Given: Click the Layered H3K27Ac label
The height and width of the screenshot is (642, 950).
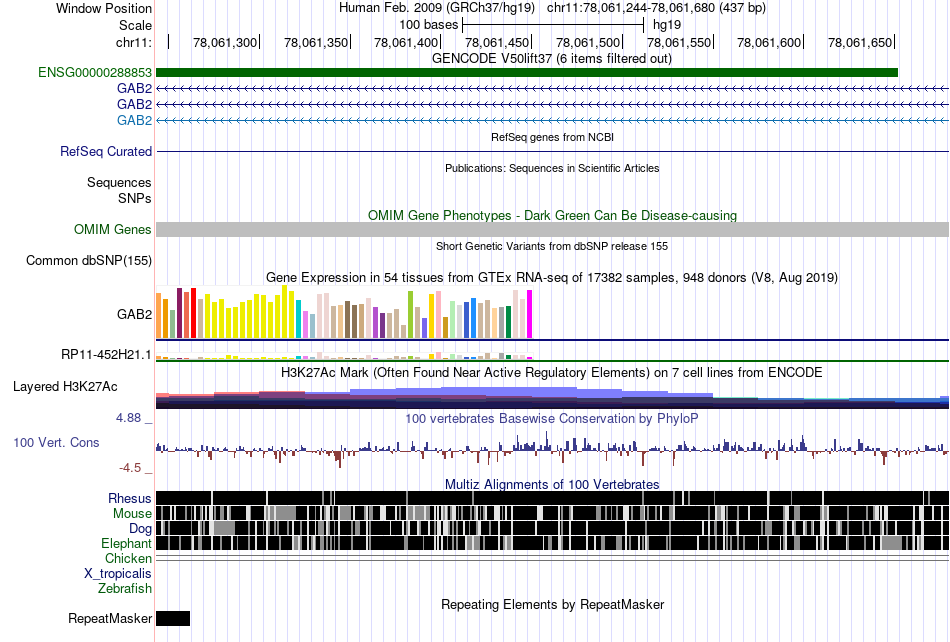Looking at the screenshot, I should (x=65, y=386).
